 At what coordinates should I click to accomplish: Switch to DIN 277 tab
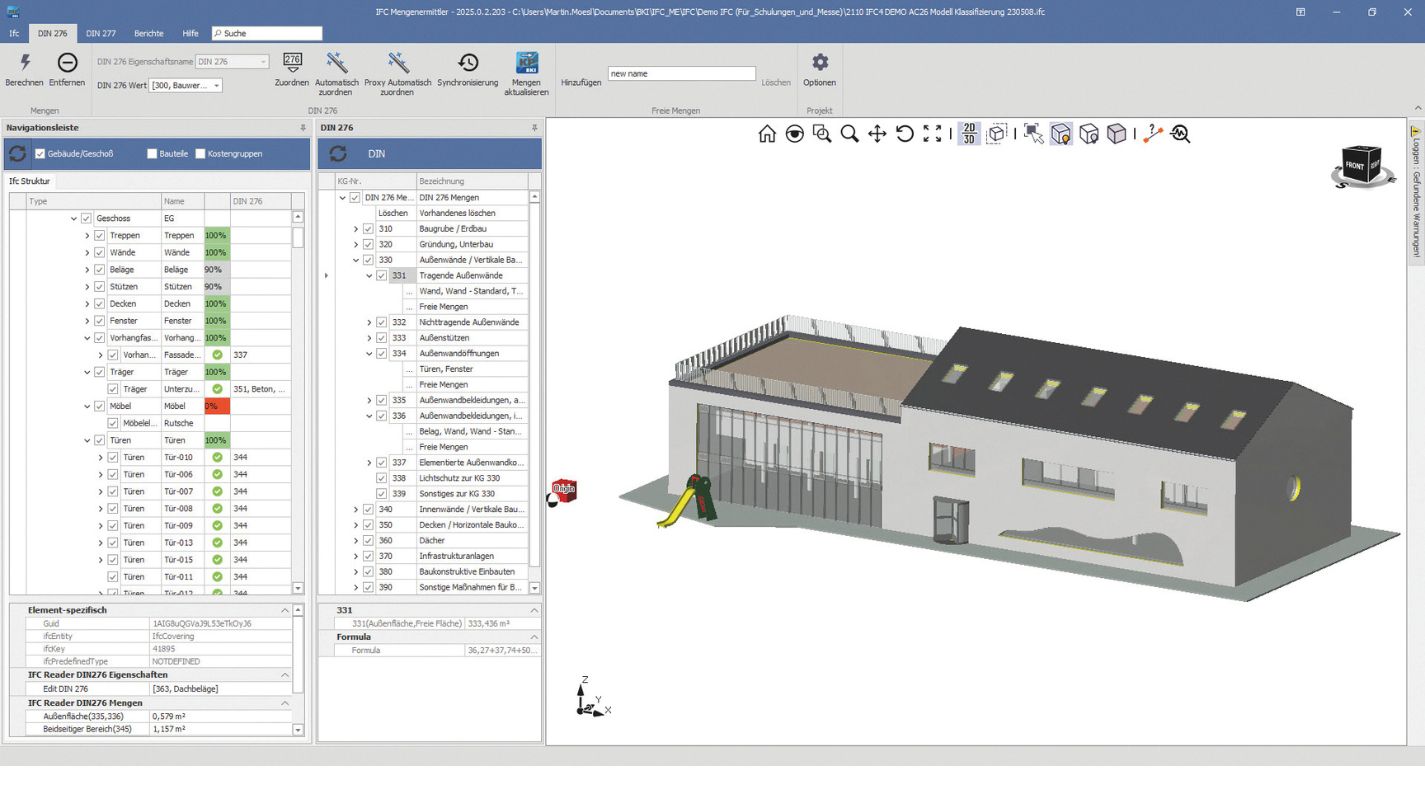(101, 33)
